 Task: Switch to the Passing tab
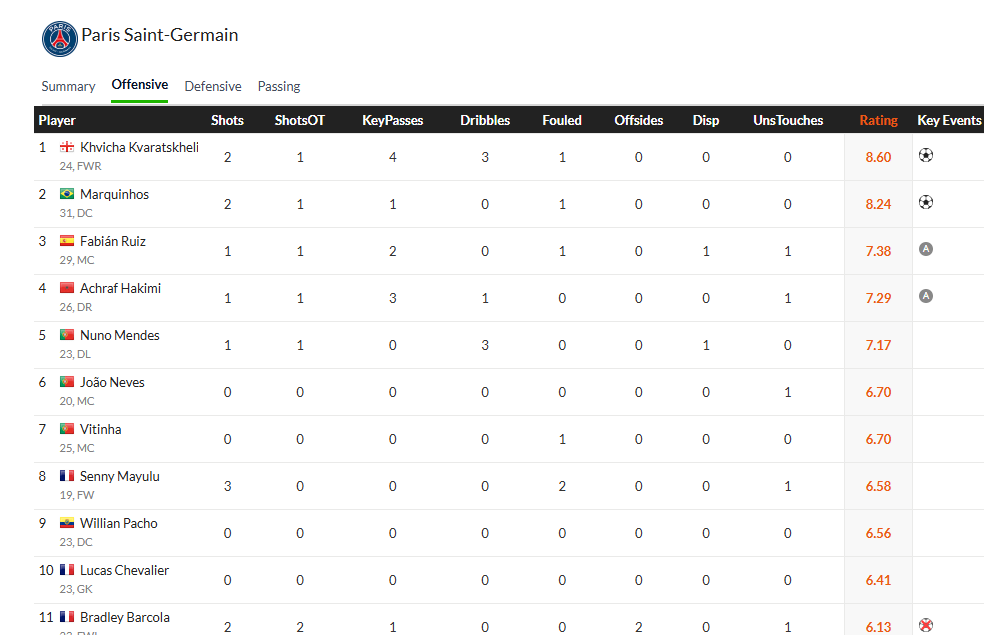click(x=279, y=86)
